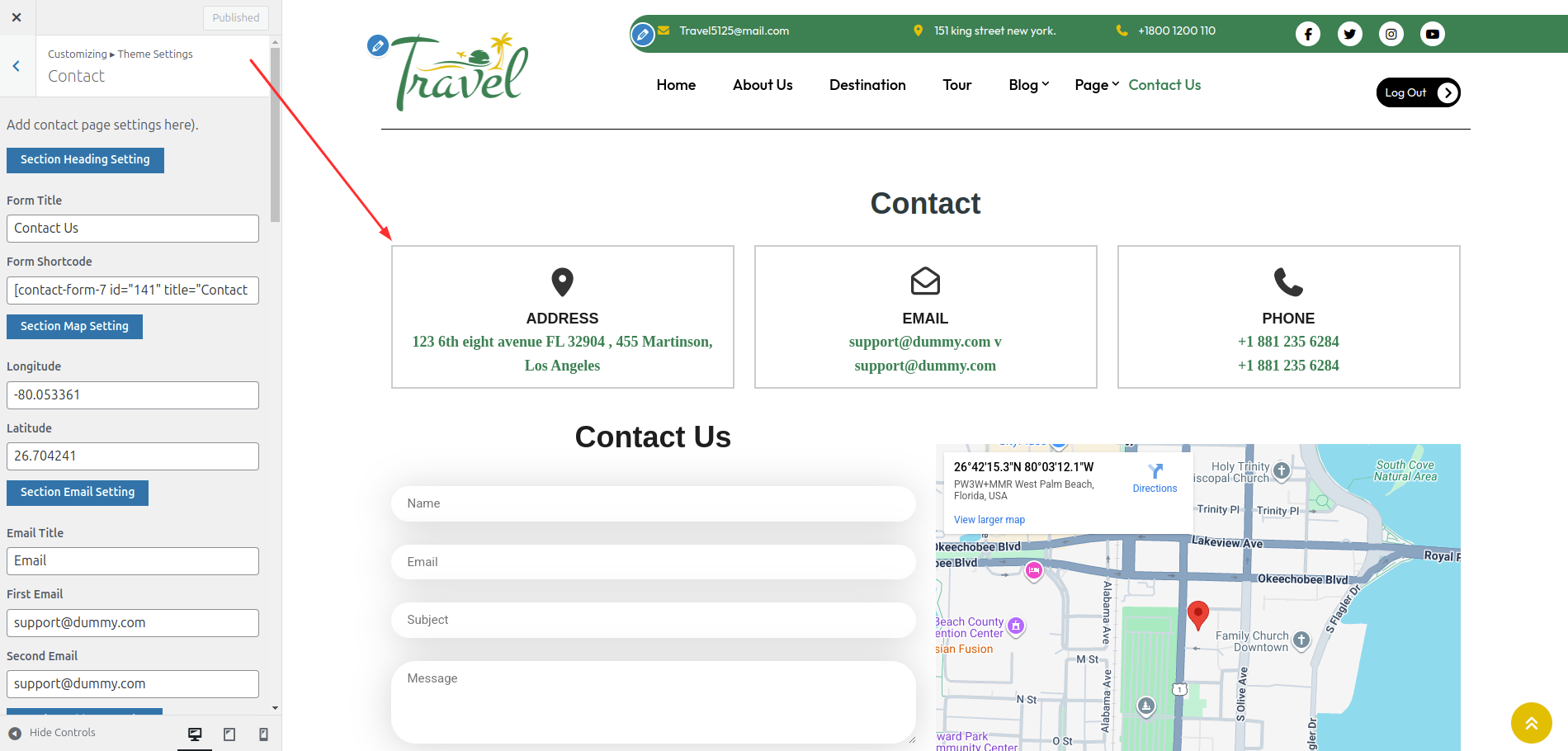1568x751 pixels.
Task: Open the Contact Us menu item
Action: (x=1164, y=85)
